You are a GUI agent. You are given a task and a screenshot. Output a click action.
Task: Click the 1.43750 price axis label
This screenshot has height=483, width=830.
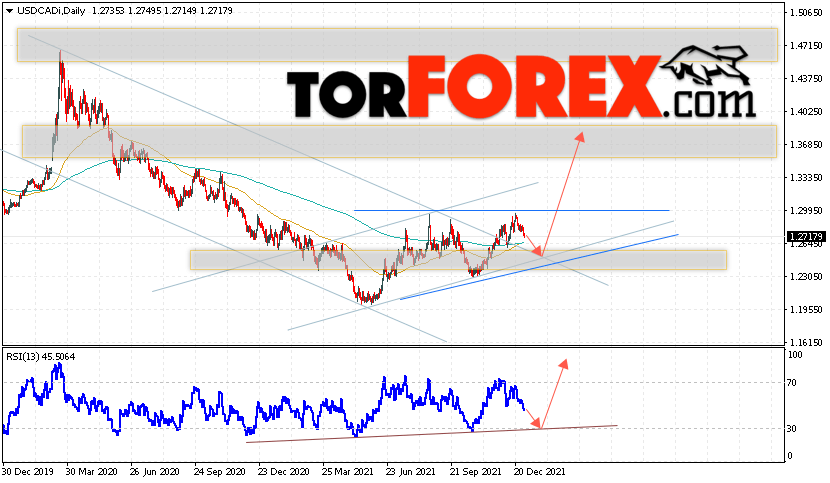point(806,78)
